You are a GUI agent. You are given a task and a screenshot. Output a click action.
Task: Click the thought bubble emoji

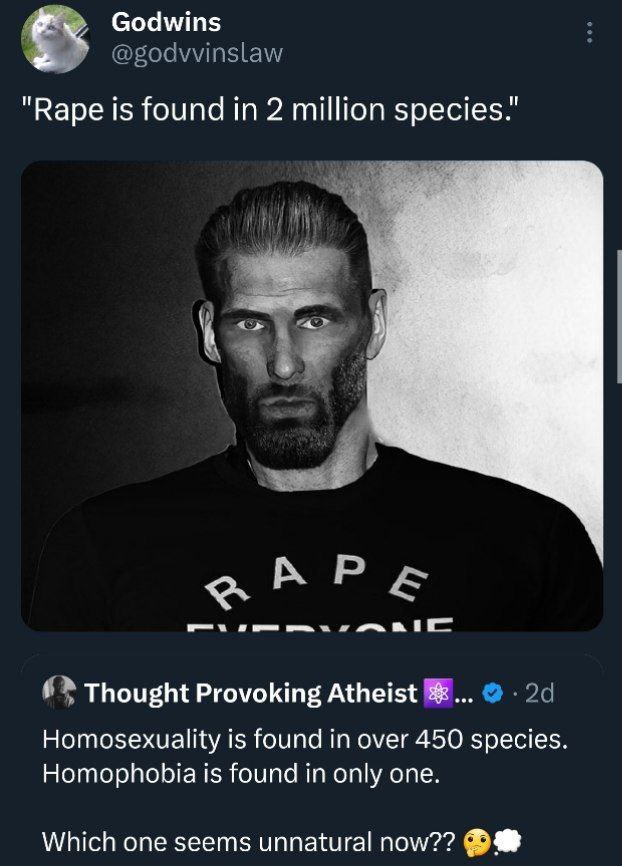click(507, 842)
